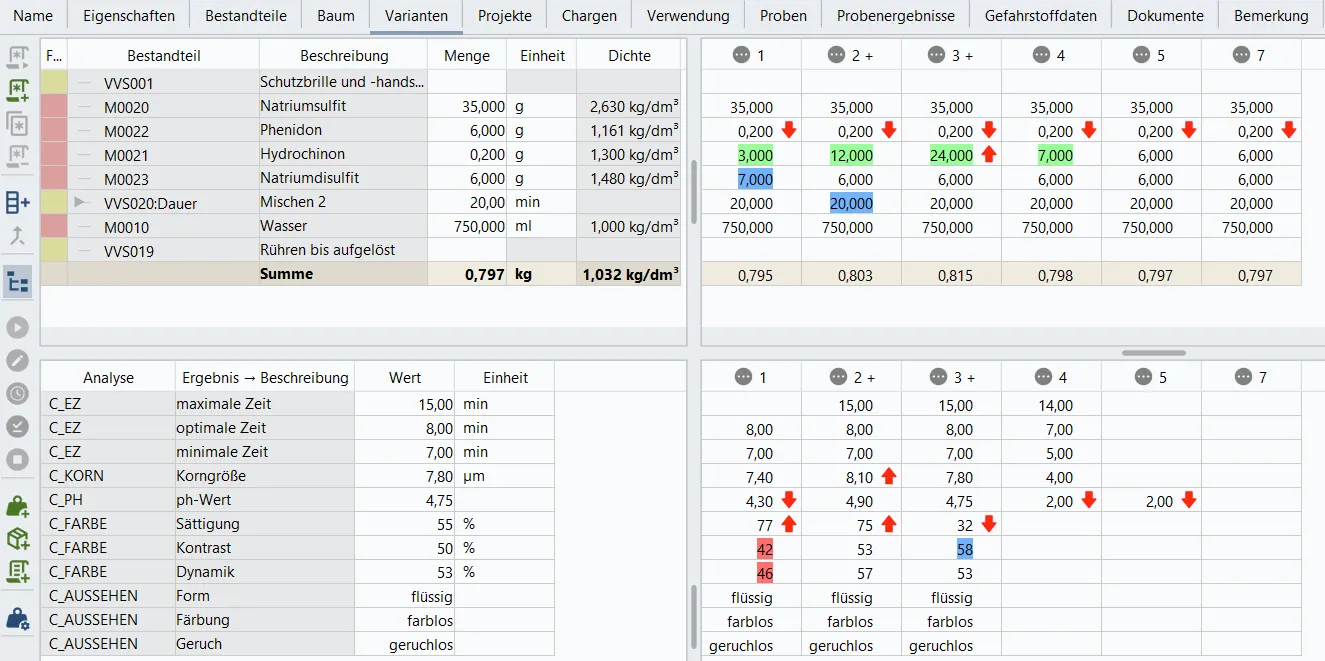Click the Analyse column header
1325x661 pixels.
click(108, 377)
